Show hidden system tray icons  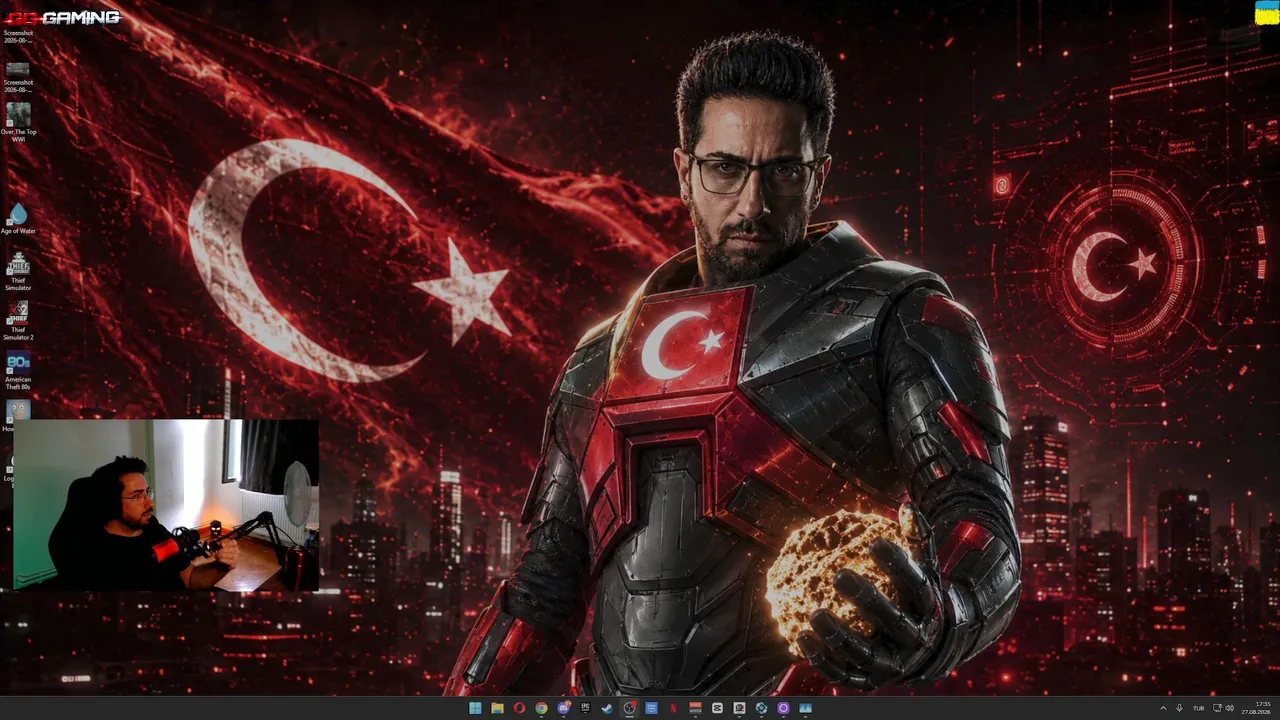tap(1163, 708)
